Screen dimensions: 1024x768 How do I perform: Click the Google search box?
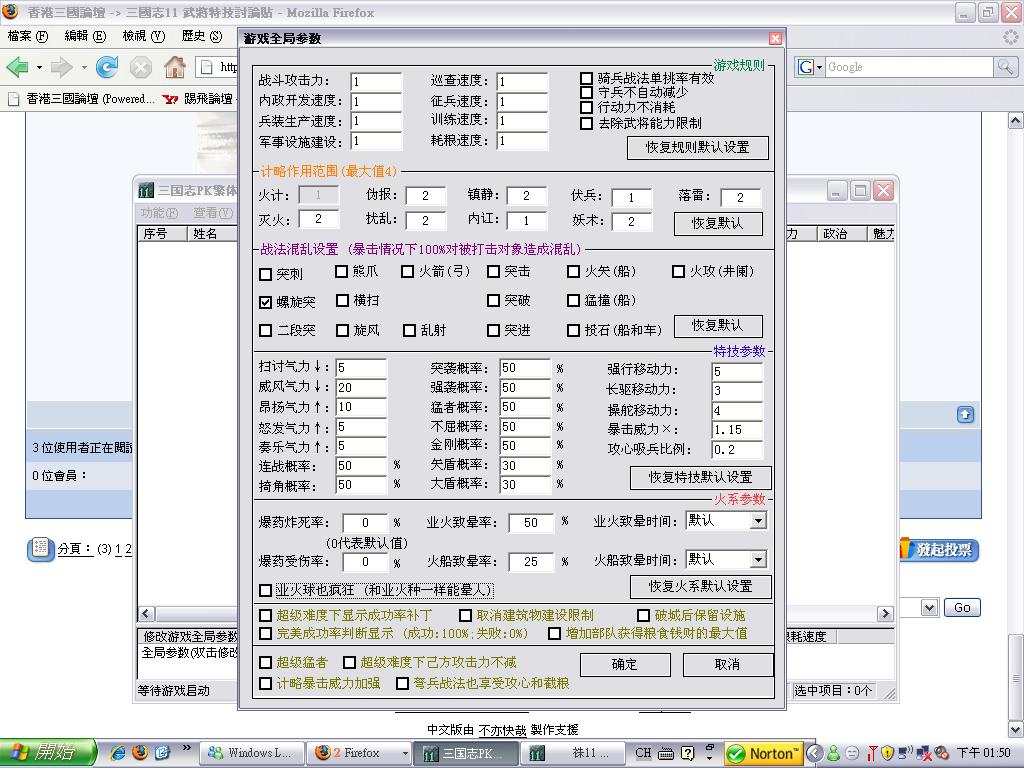(x=910, y=67)
